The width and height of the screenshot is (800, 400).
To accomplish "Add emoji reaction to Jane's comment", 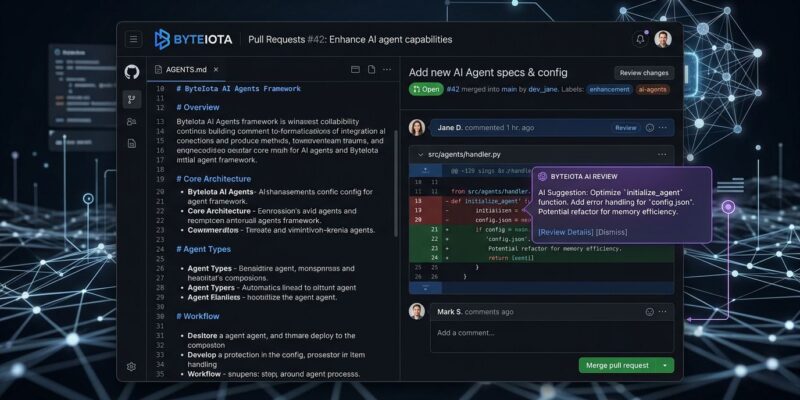I will click(649, 128).
